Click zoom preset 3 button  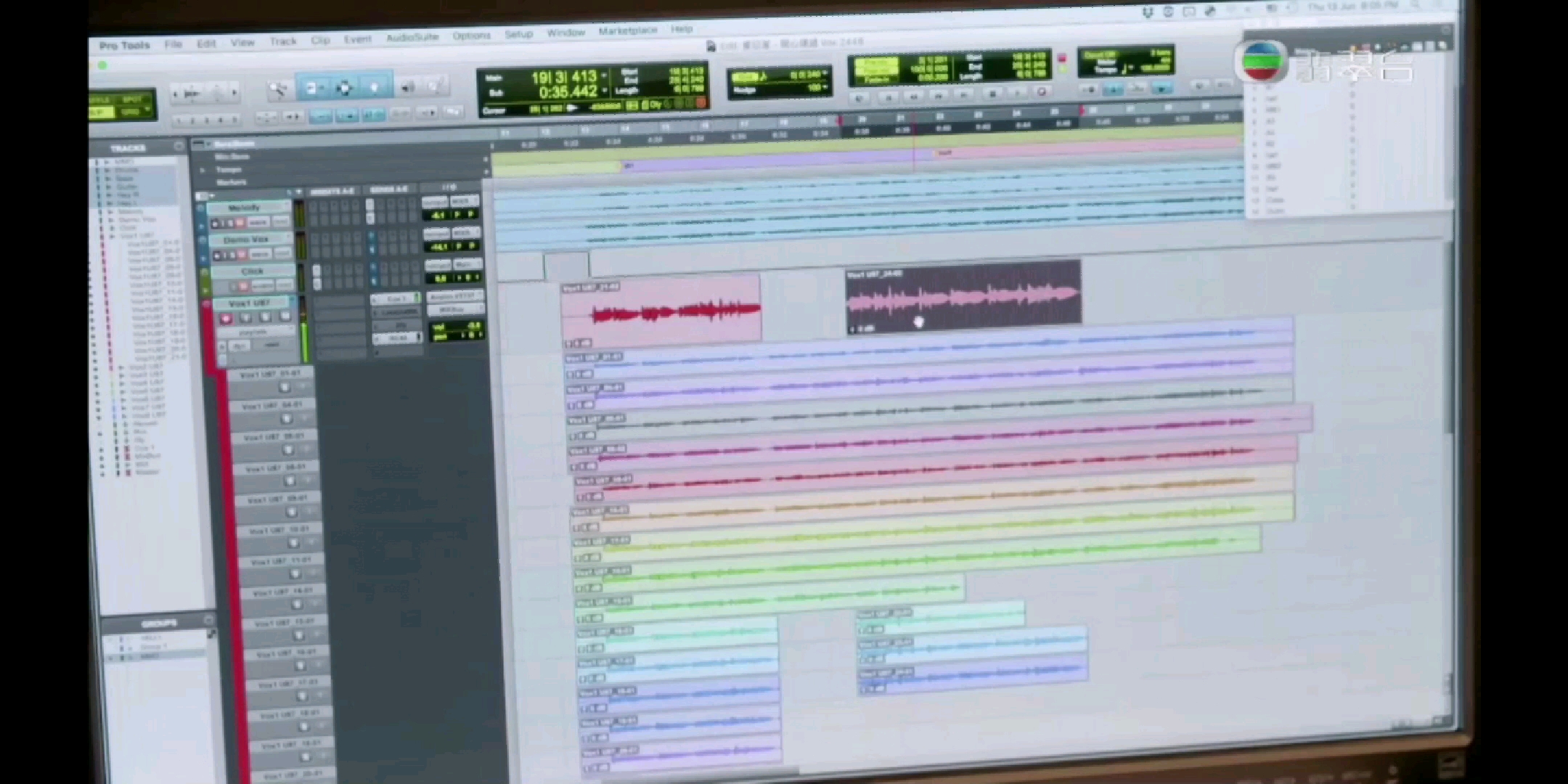click(x=207, y=120)
